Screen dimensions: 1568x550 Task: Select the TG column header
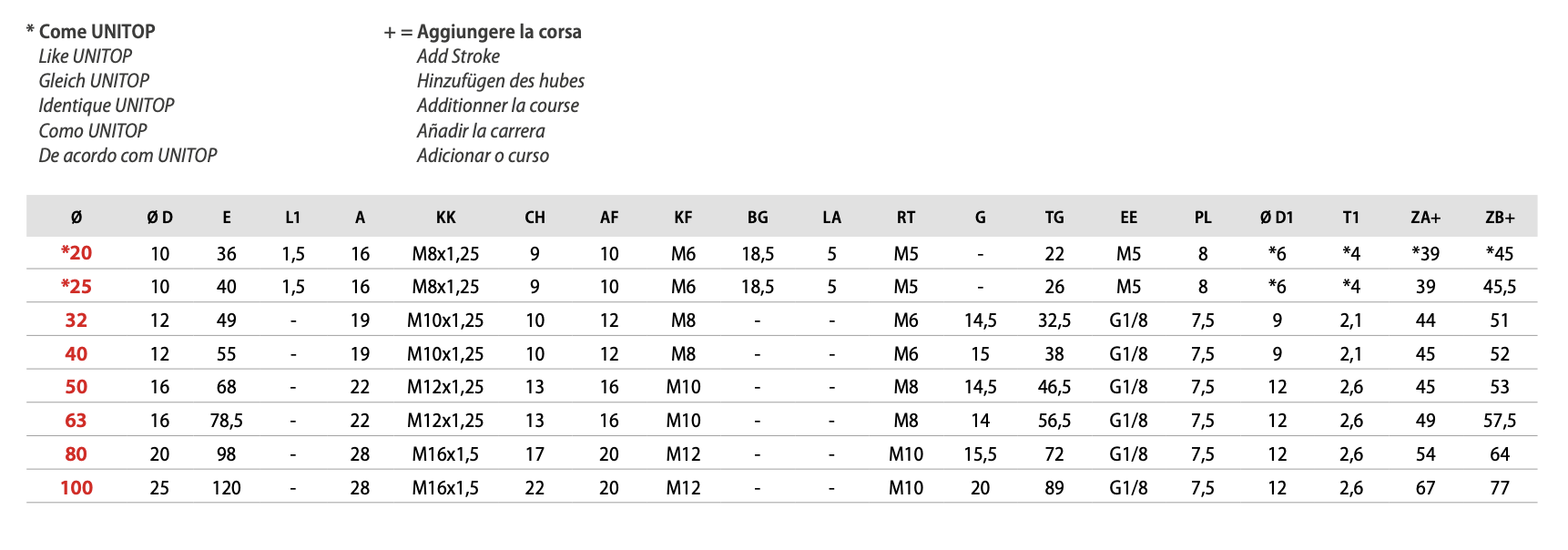point(1054,218)
